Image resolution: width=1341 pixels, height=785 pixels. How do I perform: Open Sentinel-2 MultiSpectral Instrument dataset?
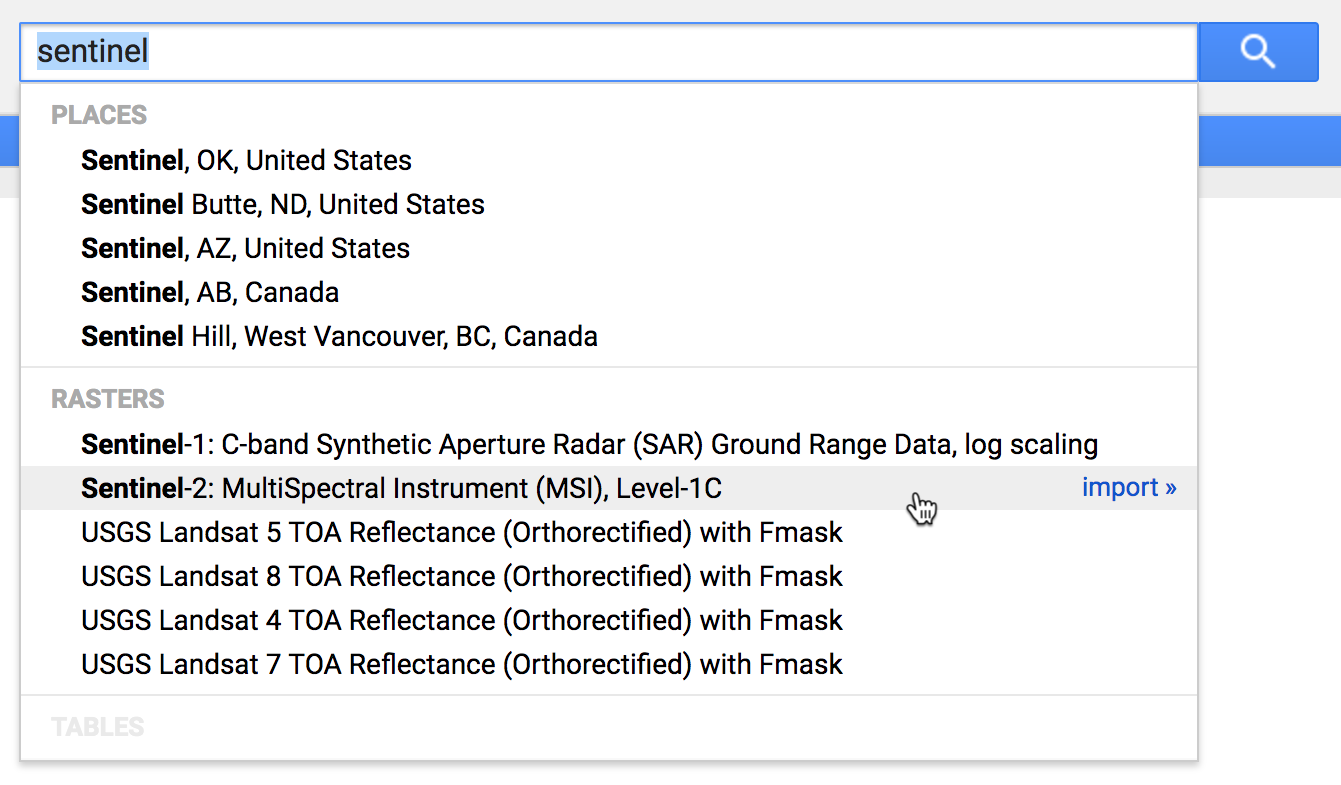[401, 488]
